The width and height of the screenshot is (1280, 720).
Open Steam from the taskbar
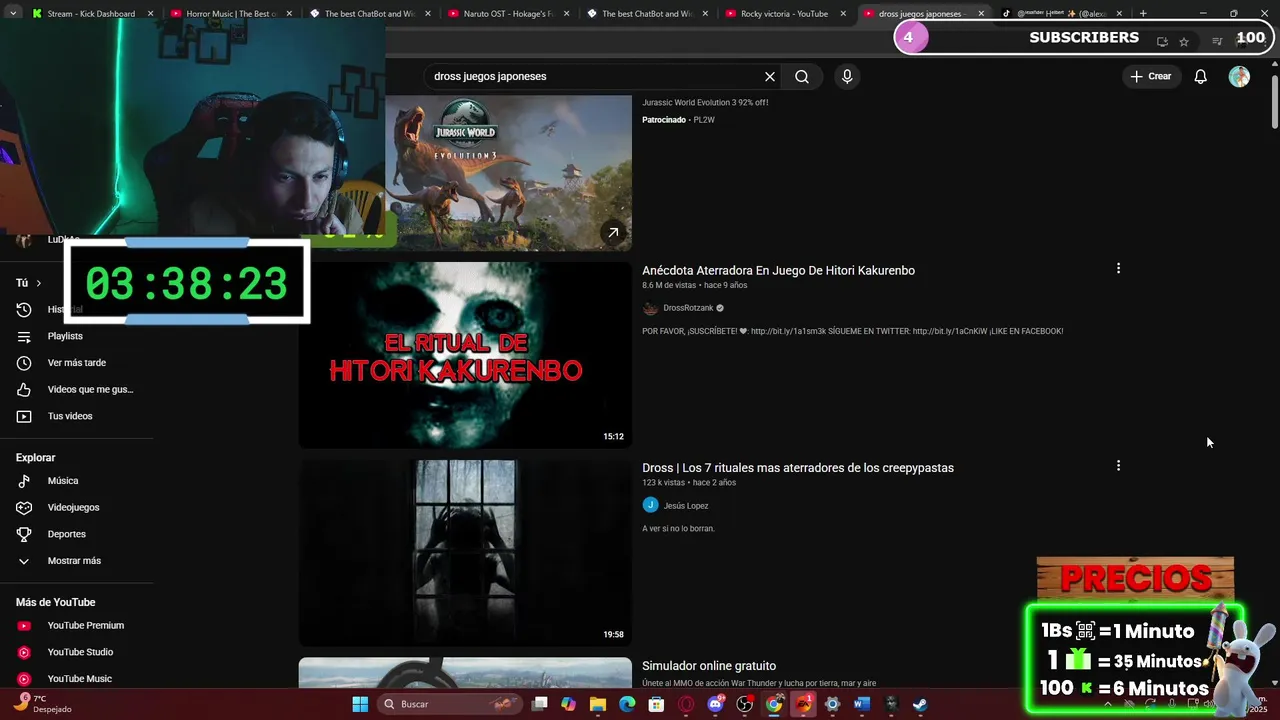(x=920, y=704)
